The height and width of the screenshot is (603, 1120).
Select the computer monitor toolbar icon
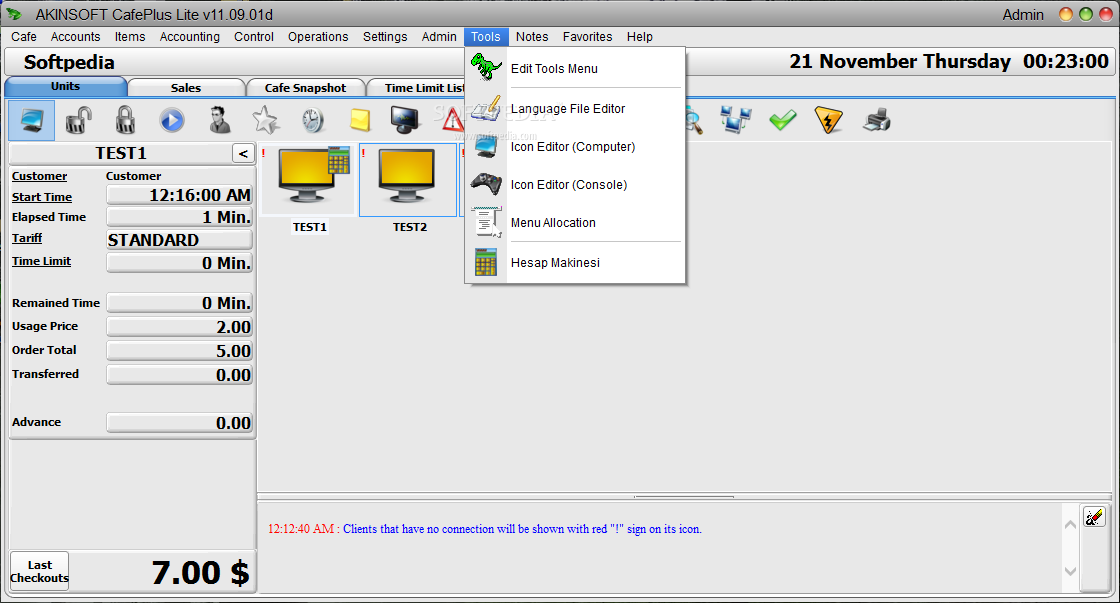pos(31,120)
